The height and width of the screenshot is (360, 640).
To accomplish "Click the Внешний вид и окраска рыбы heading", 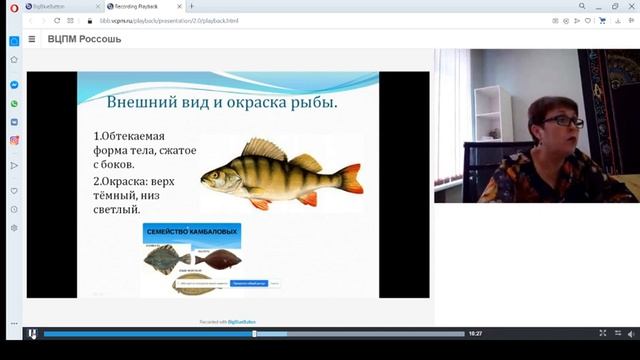I will 222,102.
